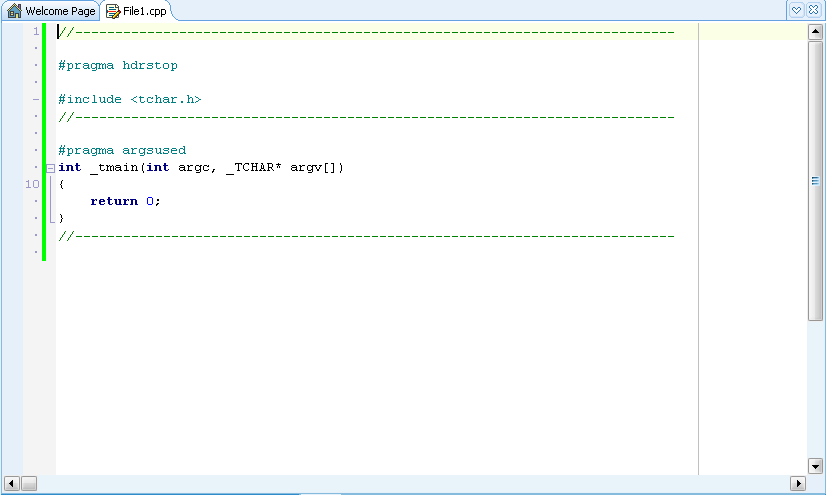
Task: Click the horizontal scrollbar thumb
Action: click(x=29, y=483)
